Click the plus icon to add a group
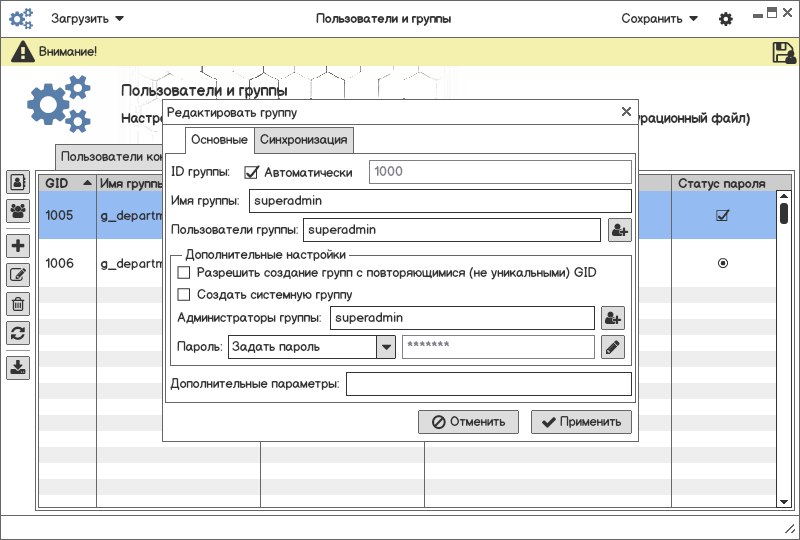Screen dimensions: 800x540 [x=18, y=246]
